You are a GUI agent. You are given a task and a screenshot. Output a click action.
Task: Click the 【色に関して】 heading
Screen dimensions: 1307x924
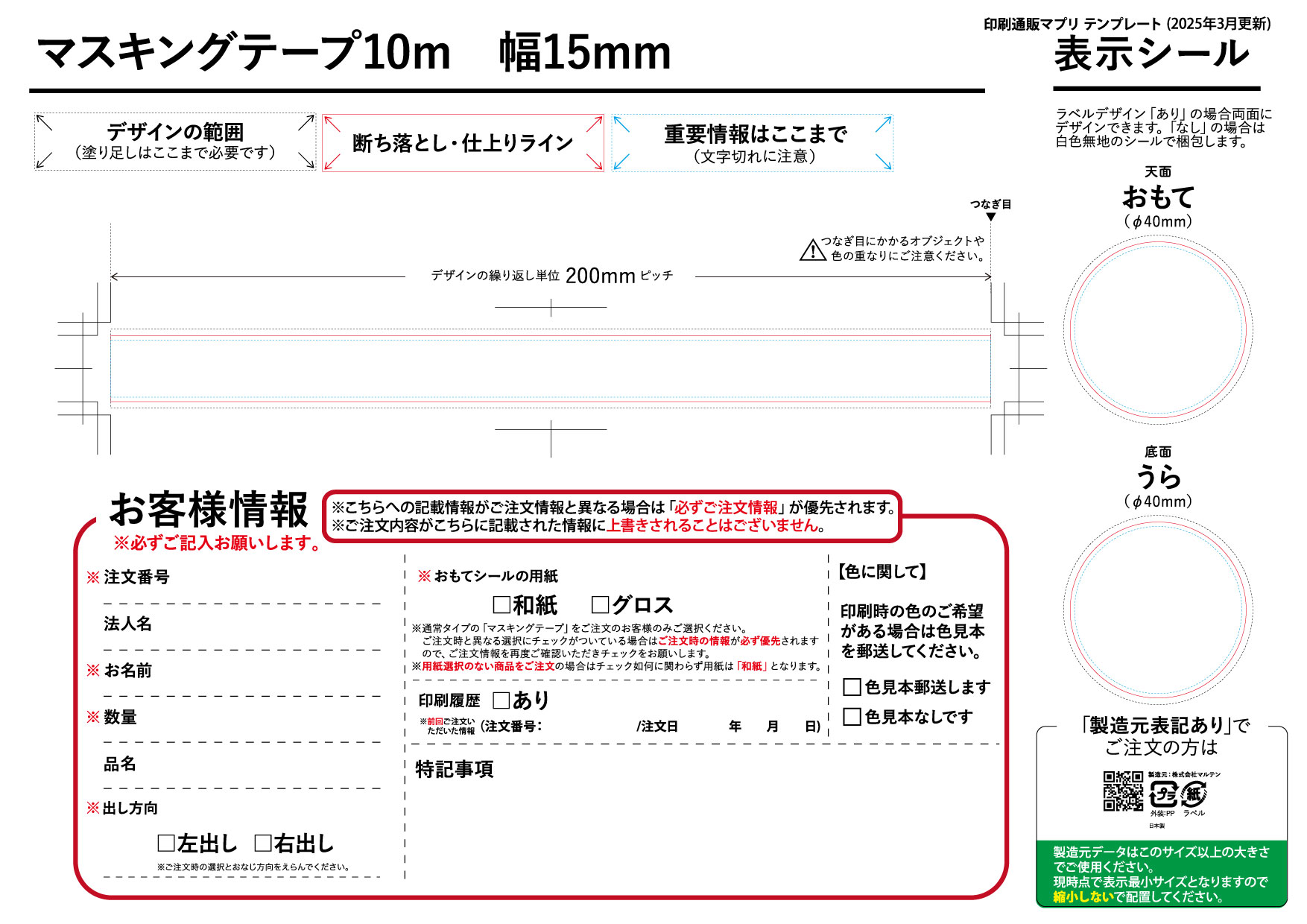coord(882,572)
